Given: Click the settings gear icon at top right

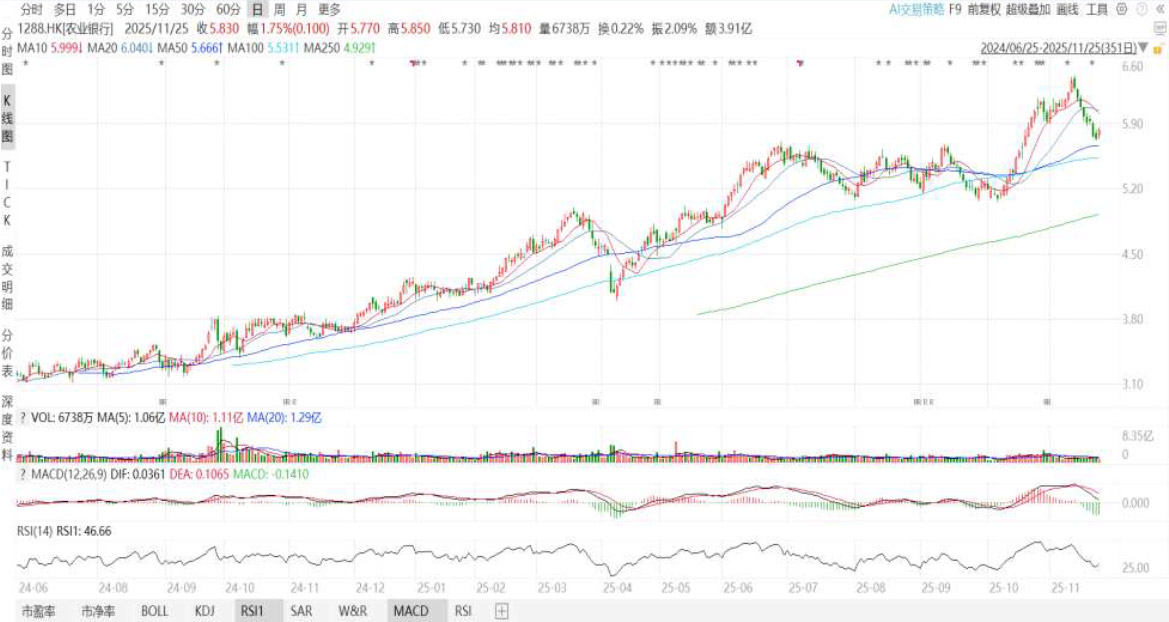Looking at the screenshot, I should [x=1121, y=9].
